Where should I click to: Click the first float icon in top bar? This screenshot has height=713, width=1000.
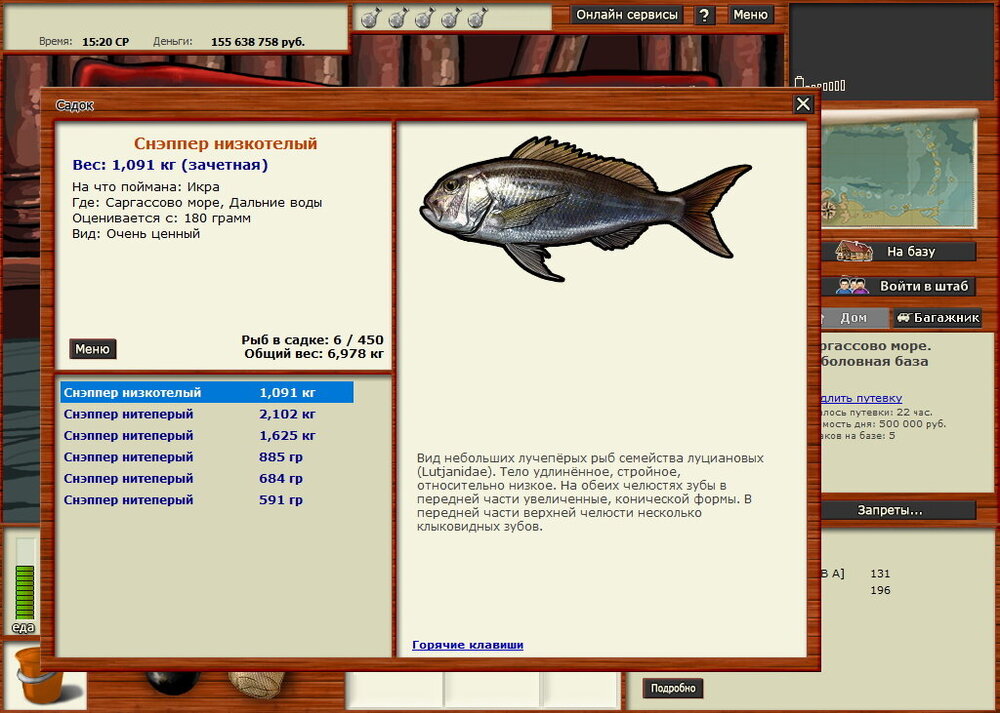point(369,17)
